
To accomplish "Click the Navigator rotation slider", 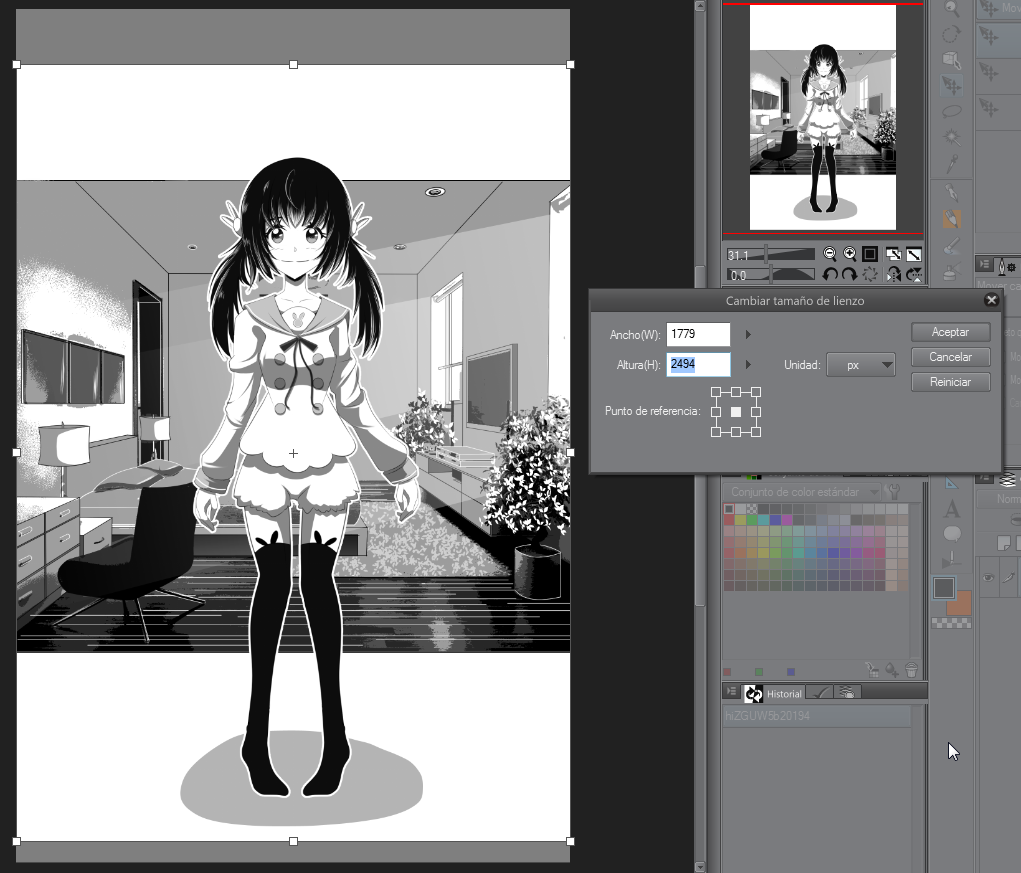I will pyautogui.click(x=771, y=275).
